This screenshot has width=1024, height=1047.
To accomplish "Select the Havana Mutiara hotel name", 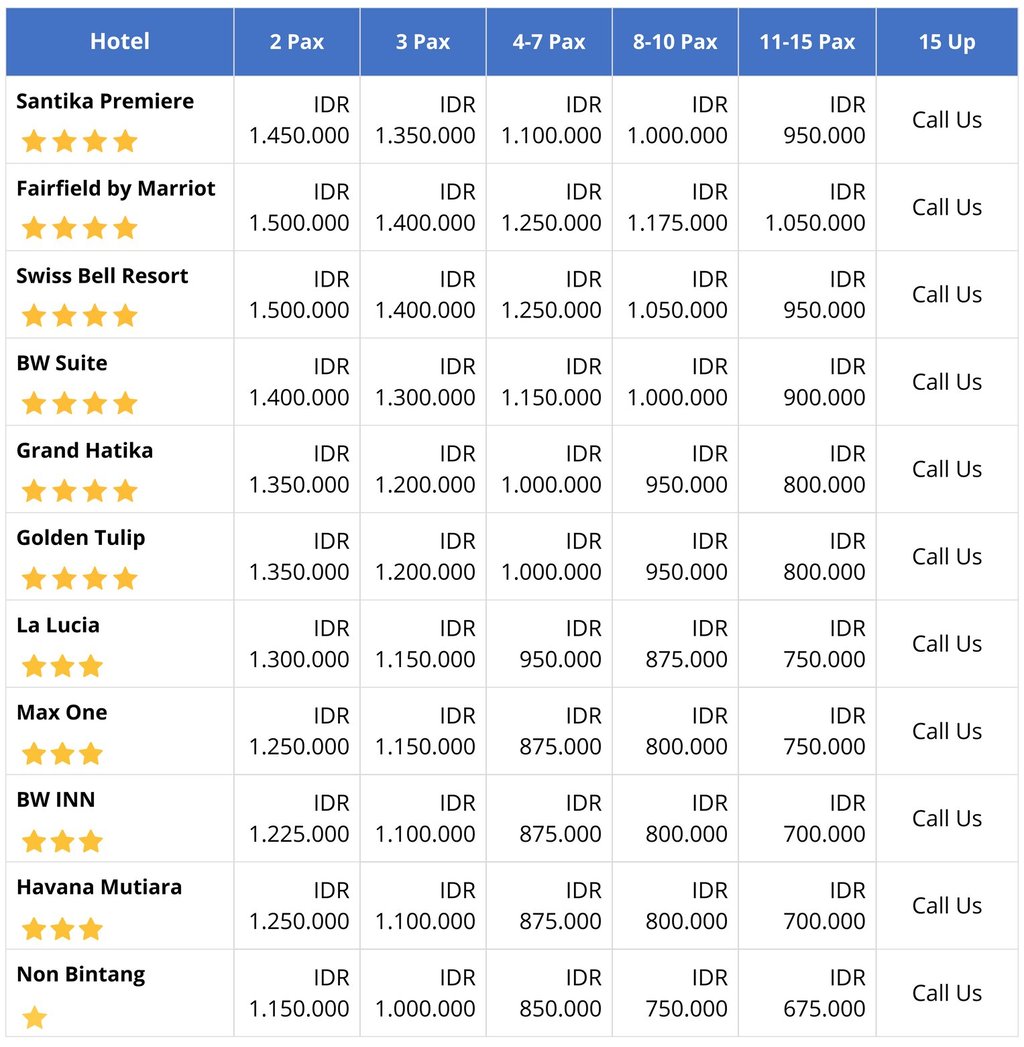I will [x=99, y=887].
